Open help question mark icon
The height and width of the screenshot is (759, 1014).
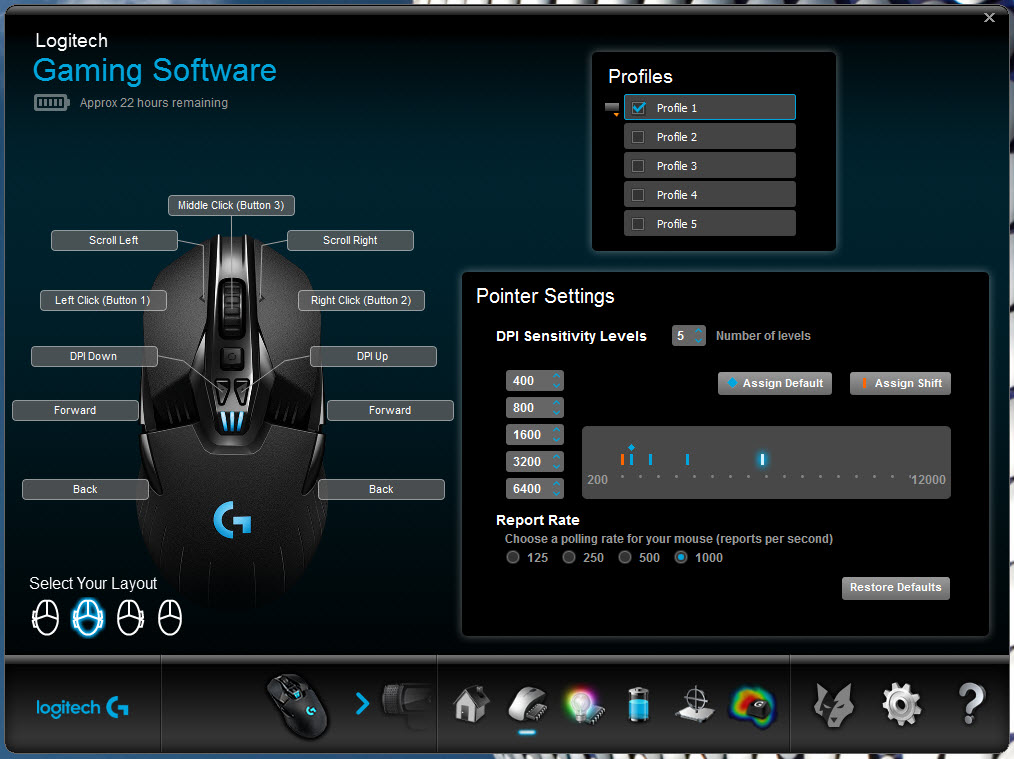(x=971, y=703)
